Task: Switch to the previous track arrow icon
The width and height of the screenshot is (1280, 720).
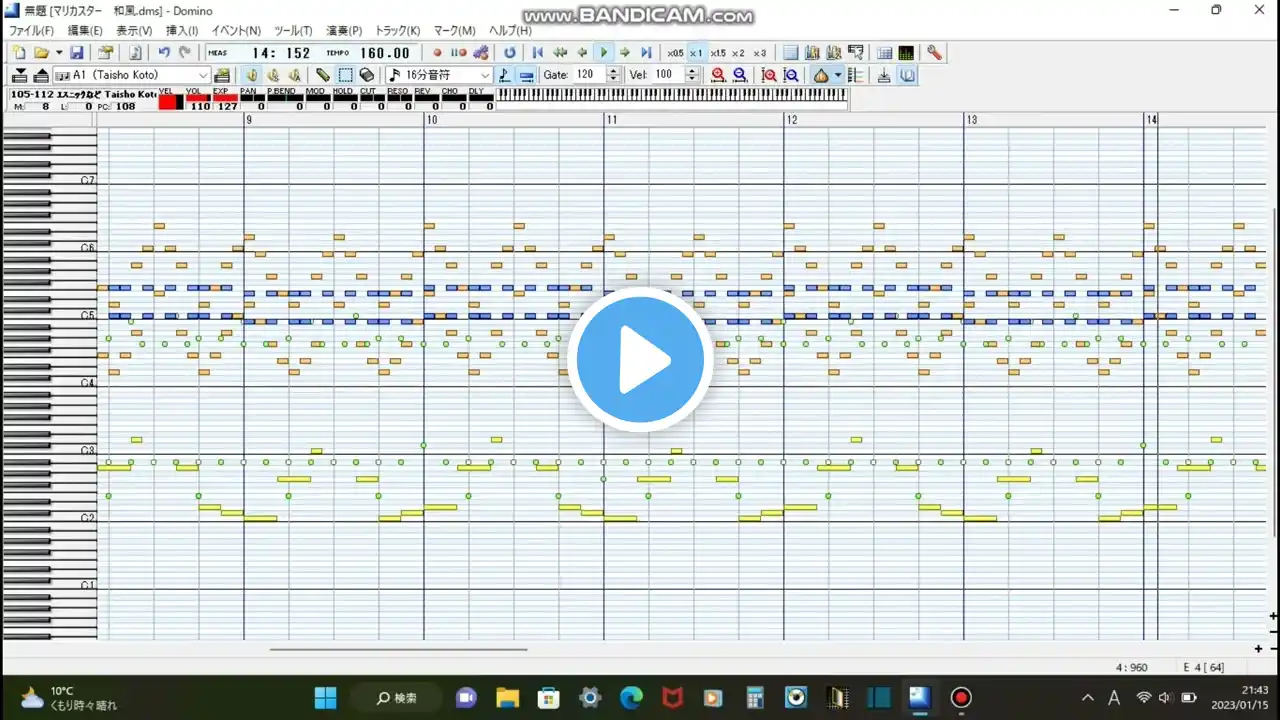Action: 20,75
